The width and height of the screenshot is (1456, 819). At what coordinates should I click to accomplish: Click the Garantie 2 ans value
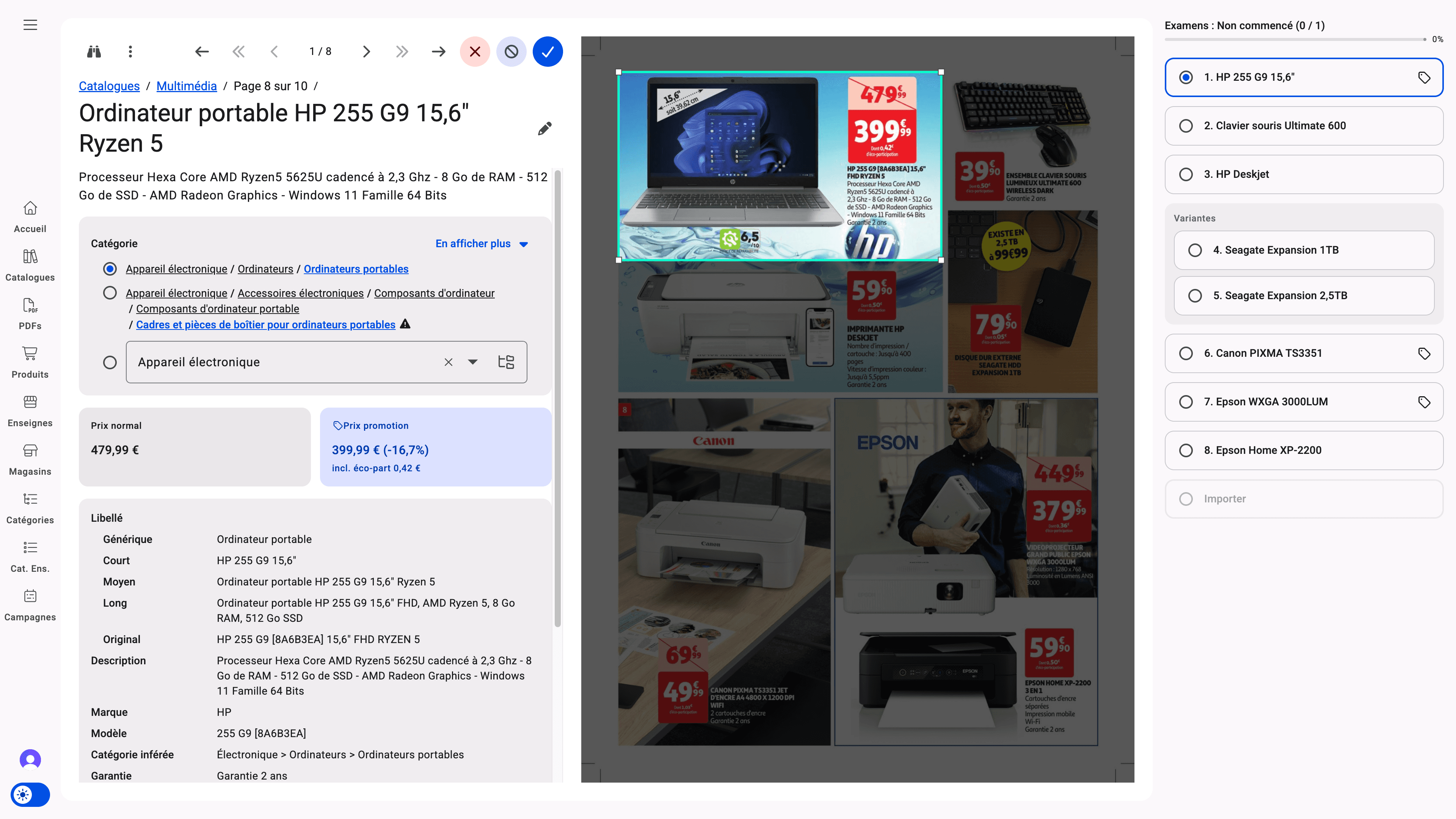point(252,776)
